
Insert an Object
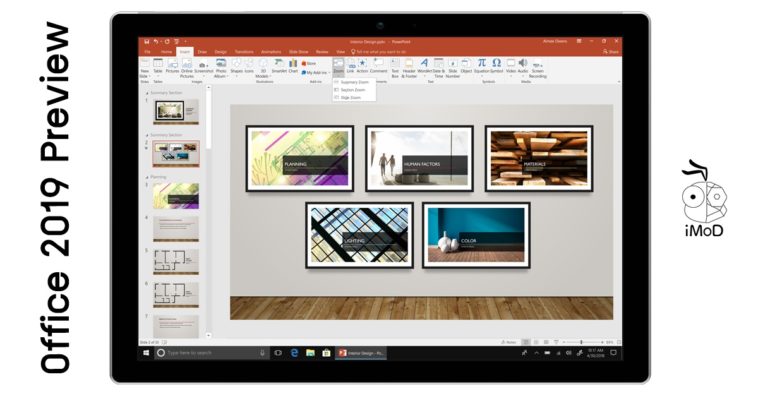pos(466,66)
